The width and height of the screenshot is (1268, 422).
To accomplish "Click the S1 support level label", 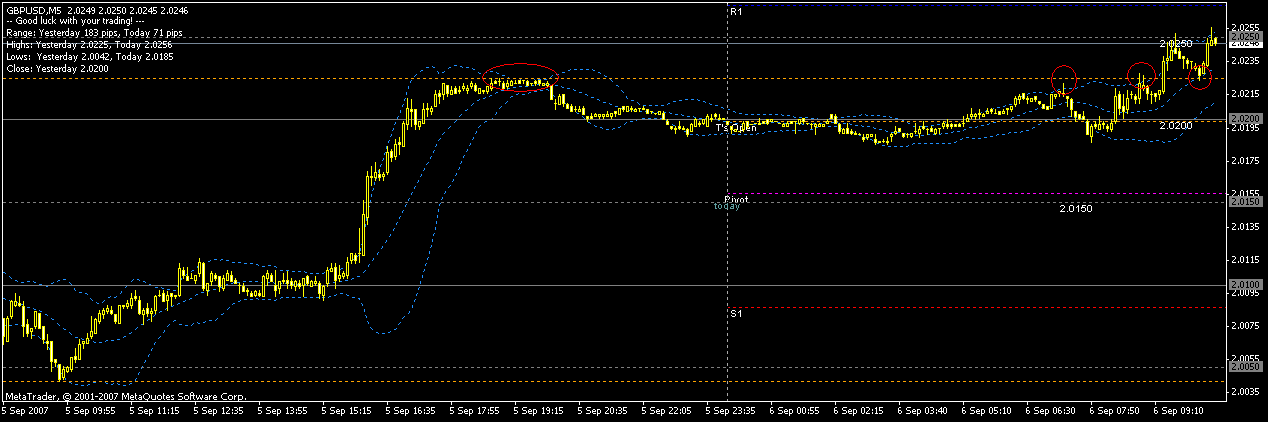I will tap(736, 313).
